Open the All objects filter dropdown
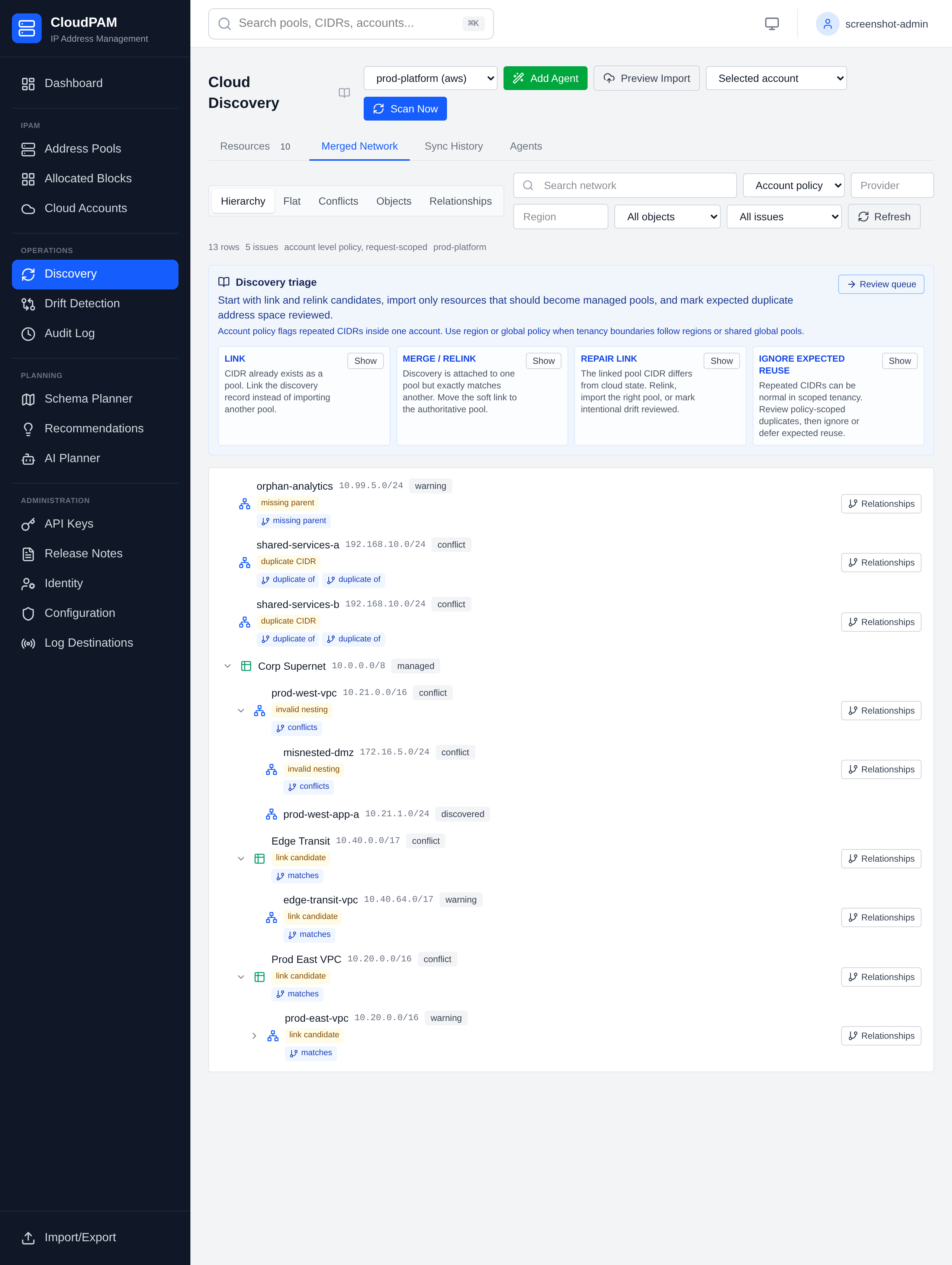952x1265 pixels. (667, 217)
